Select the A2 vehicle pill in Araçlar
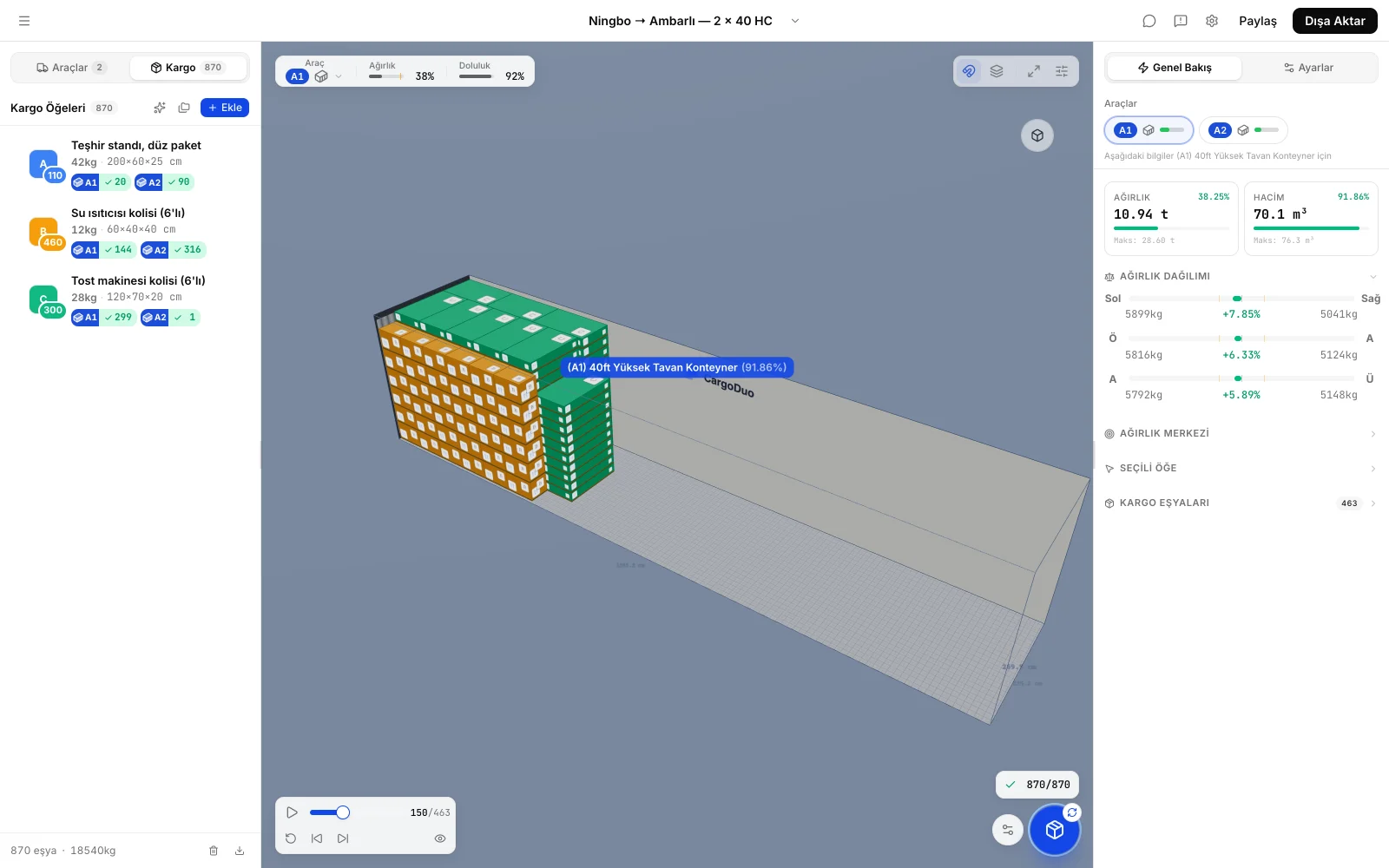Image resolution: width=1389 pixels, height=868 pixels. [1243, 130]
